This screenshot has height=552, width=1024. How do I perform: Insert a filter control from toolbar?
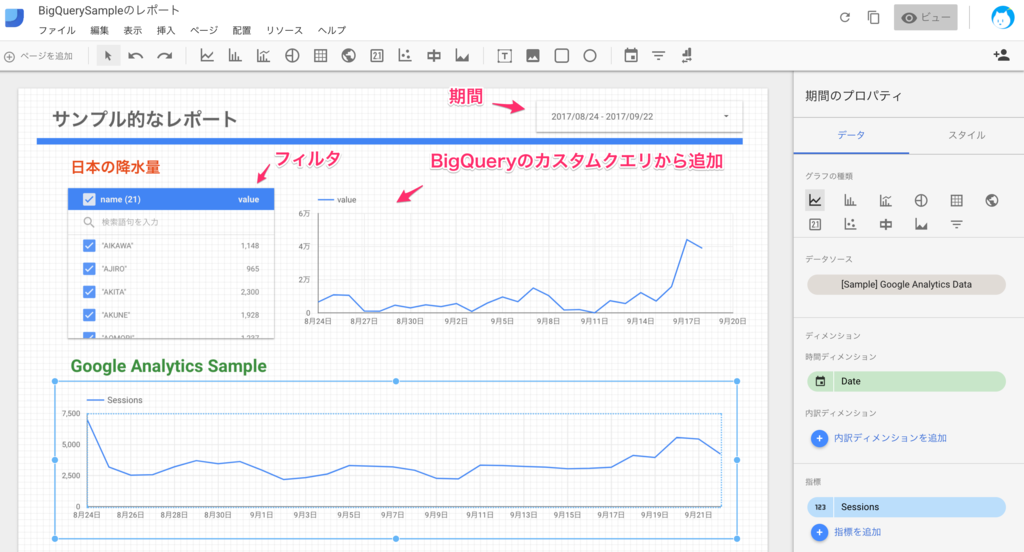[659, 56]
